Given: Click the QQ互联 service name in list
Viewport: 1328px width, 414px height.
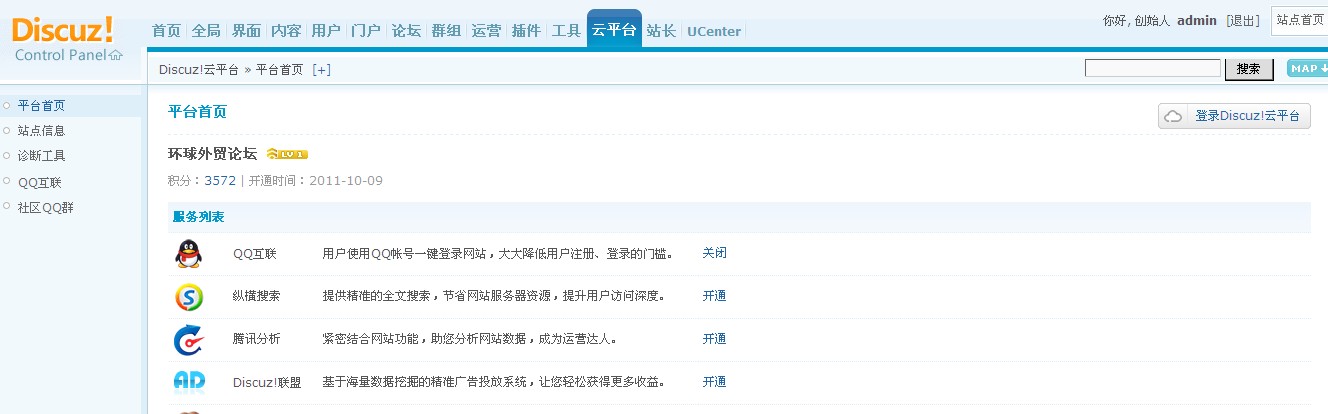Looking at the screenshot, I should click(x=255, y=254).
